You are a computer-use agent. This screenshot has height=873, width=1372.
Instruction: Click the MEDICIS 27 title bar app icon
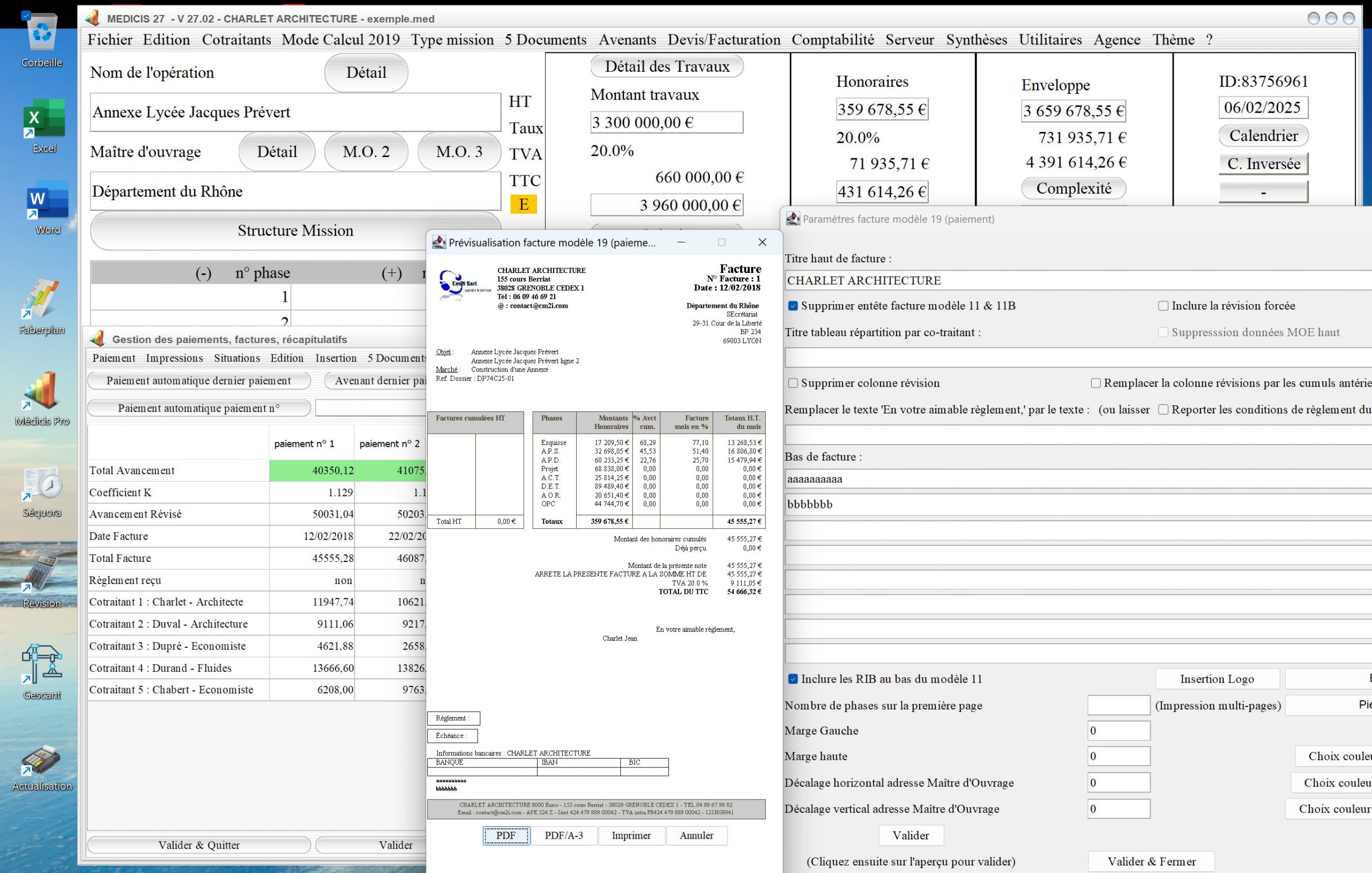92,18
